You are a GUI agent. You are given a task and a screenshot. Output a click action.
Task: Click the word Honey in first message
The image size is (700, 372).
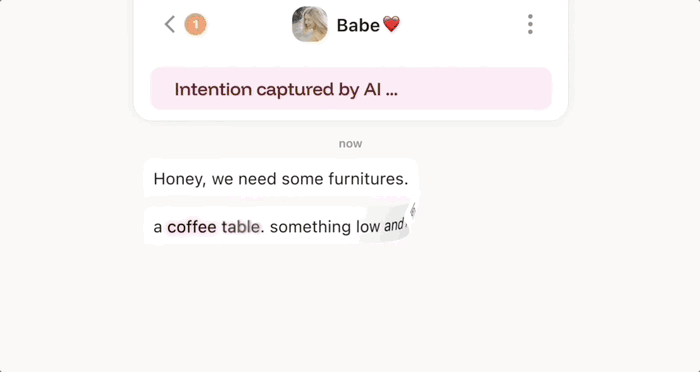tap(179, 179)
